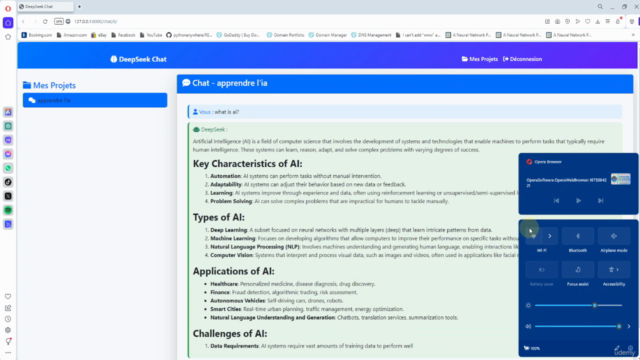Adjust the volume slider handle
This screenshot has width=640, height=360.
click(x=619, y=326)
